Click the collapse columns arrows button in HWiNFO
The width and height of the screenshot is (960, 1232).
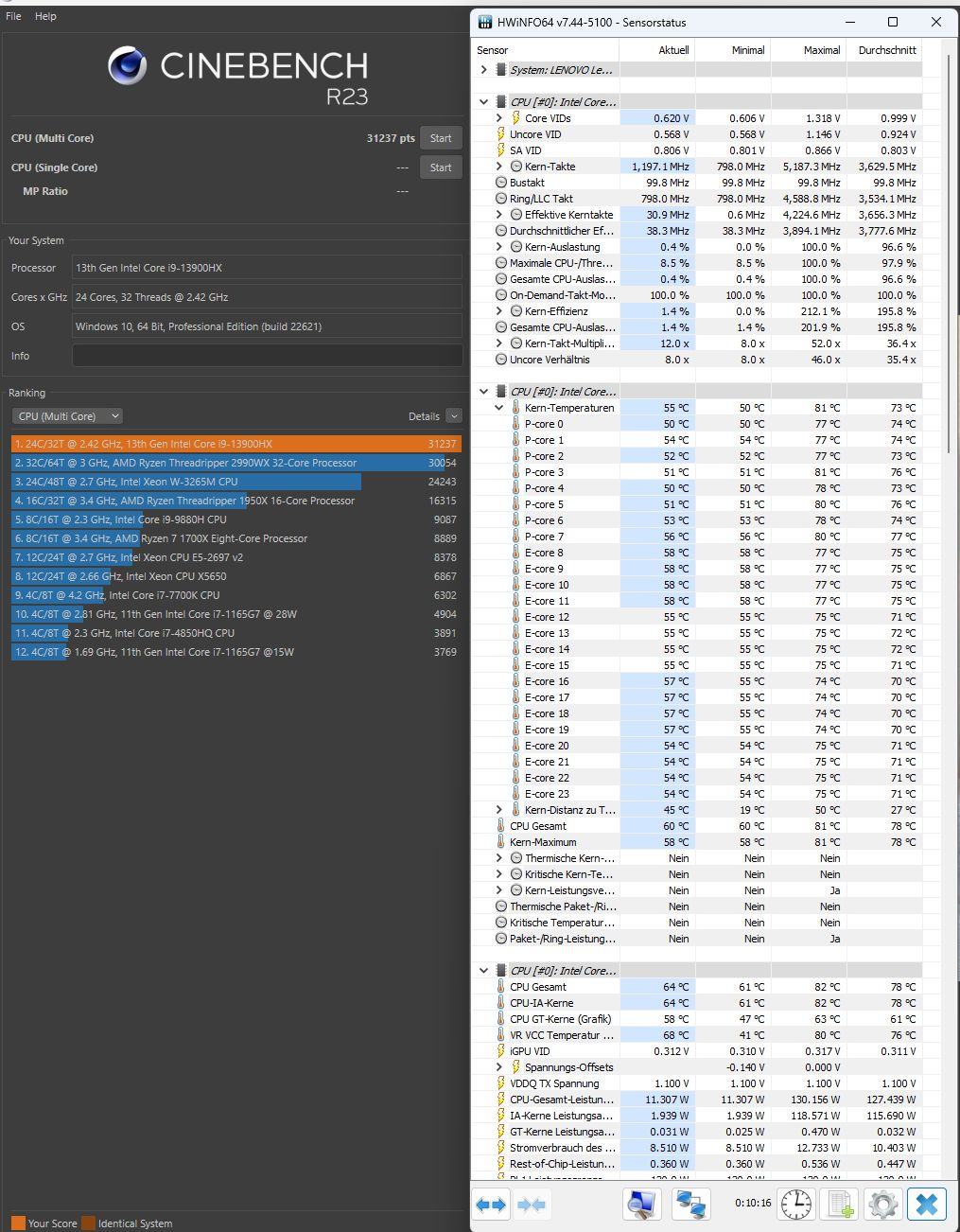532,1205
